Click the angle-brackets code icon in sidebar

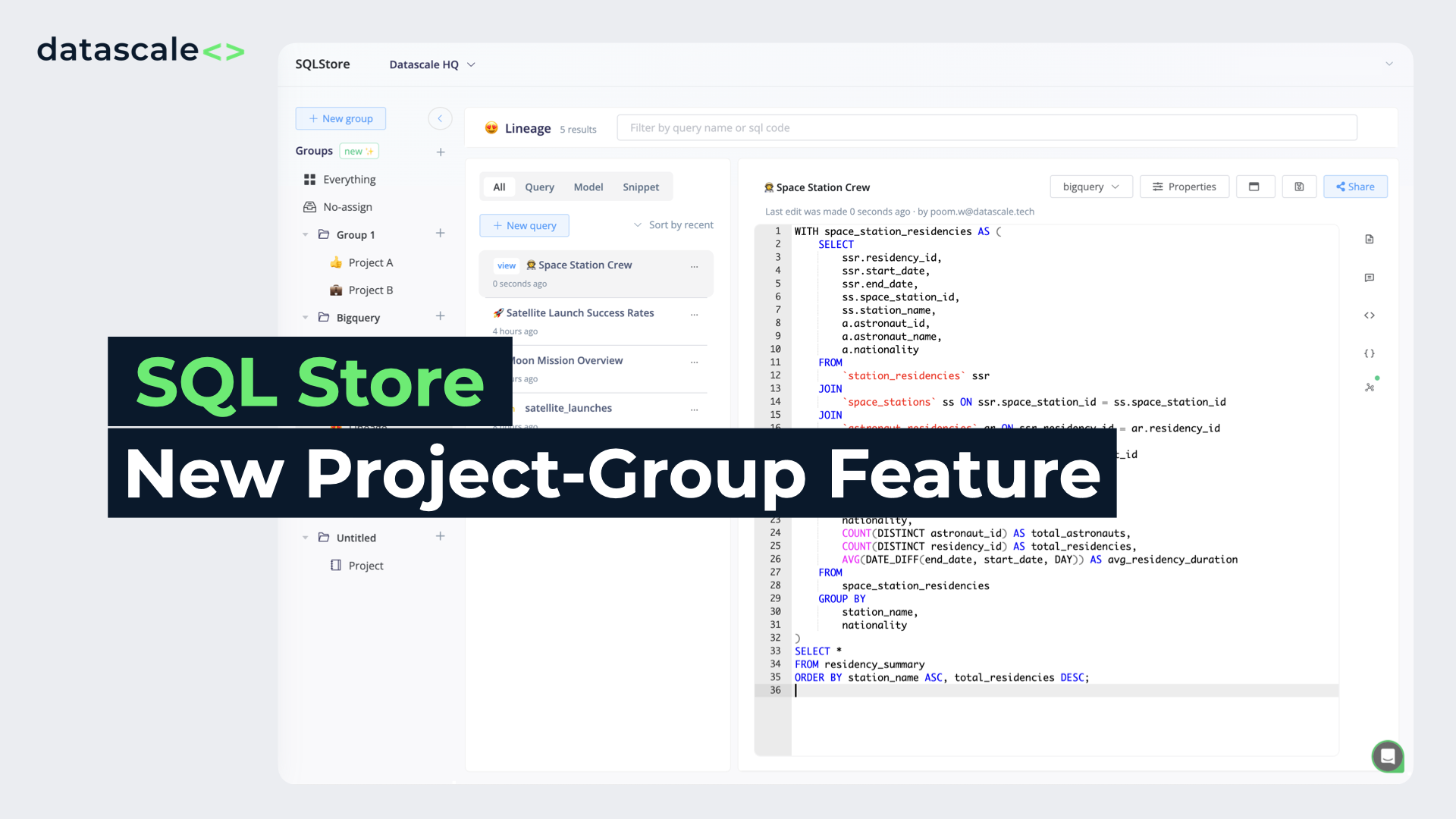pyautogui.click(x=1370, y=315)
